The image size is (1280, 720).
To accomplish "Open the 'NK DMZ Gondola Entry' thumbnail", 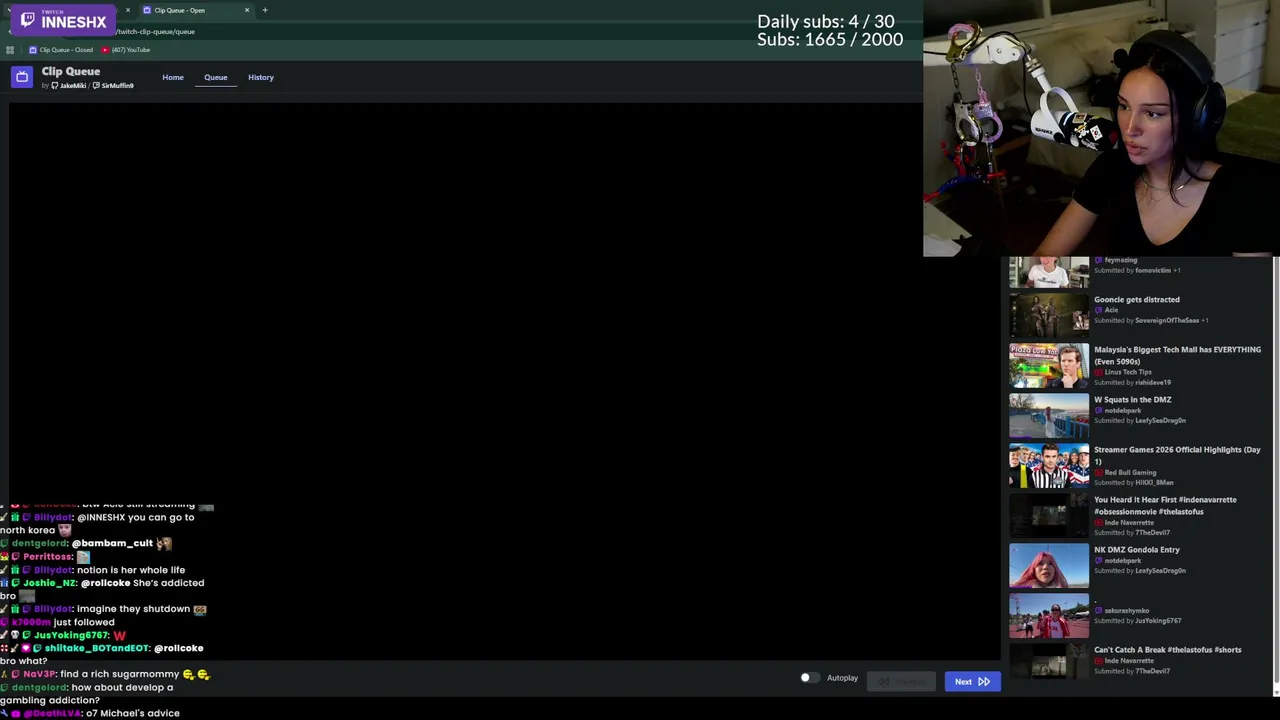I will [x=1049, y=565].
